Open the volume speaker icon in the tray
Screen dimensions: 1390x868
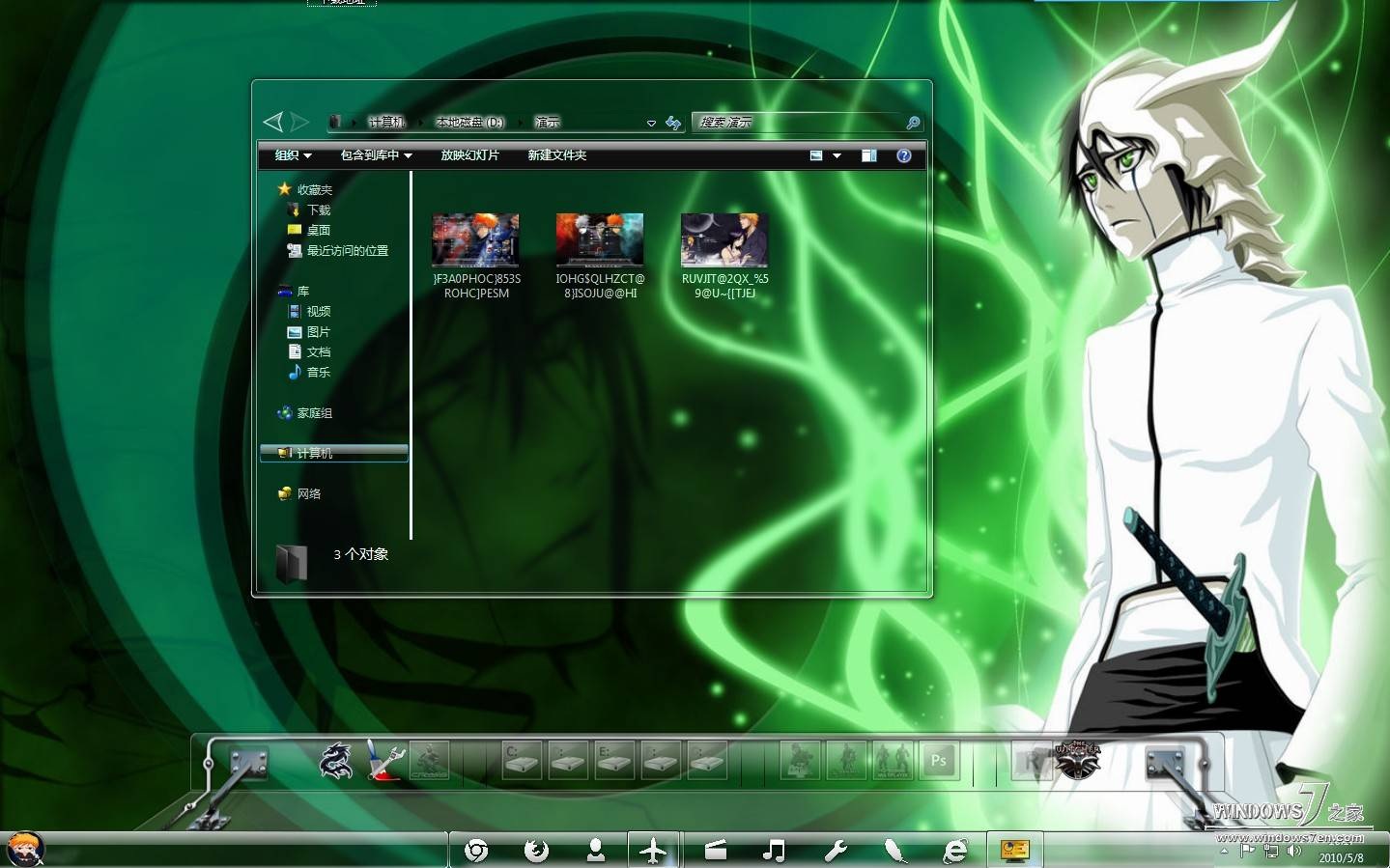(1294, 852)
